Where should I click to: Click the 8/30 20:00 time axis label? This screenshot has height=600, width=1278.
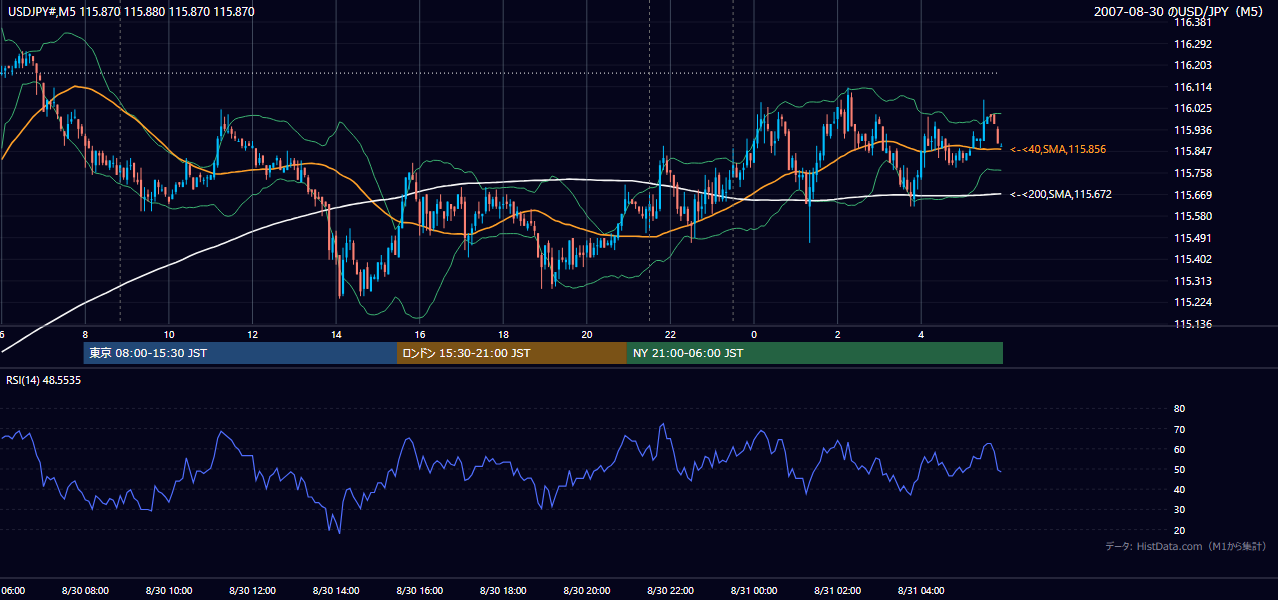tap(586, 591)
